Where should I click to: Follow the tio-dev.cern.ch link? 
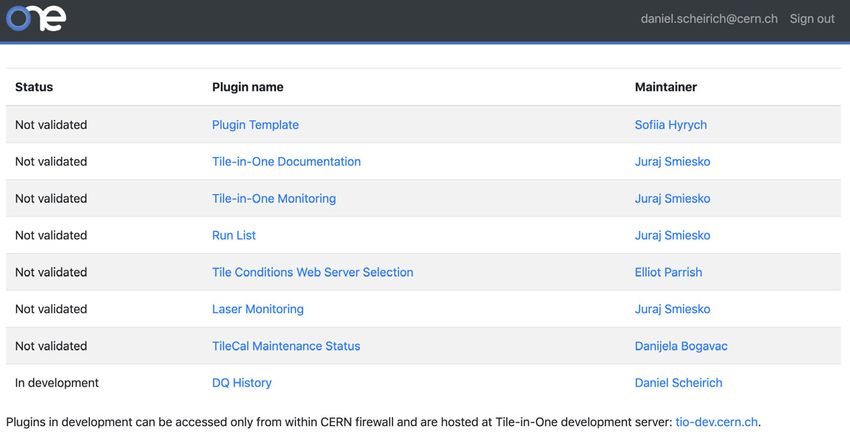click(716, 422)
